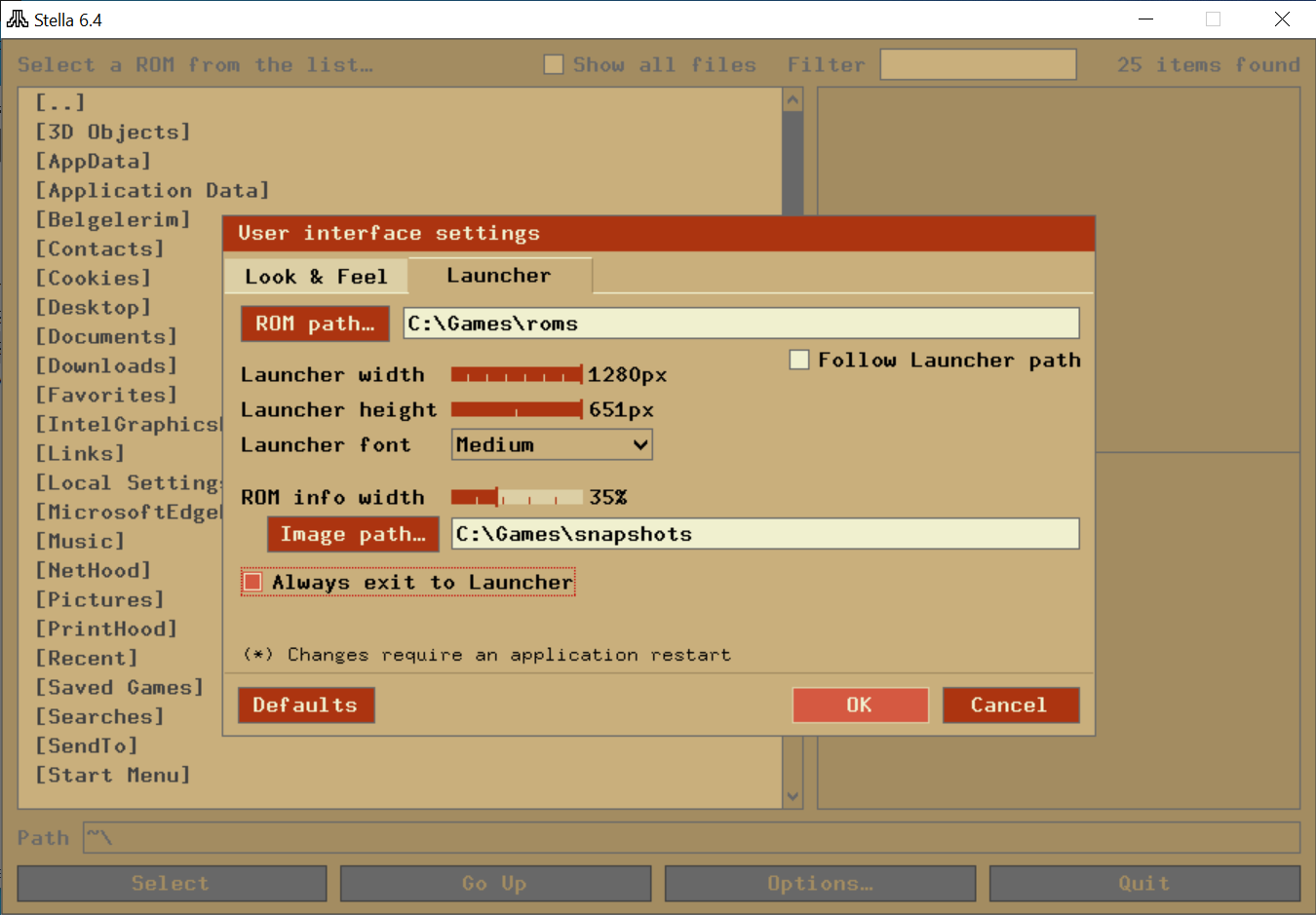The image size is (1316, 915).
Task: Adjust the Launcher width slider
Action: pos(517,374)
